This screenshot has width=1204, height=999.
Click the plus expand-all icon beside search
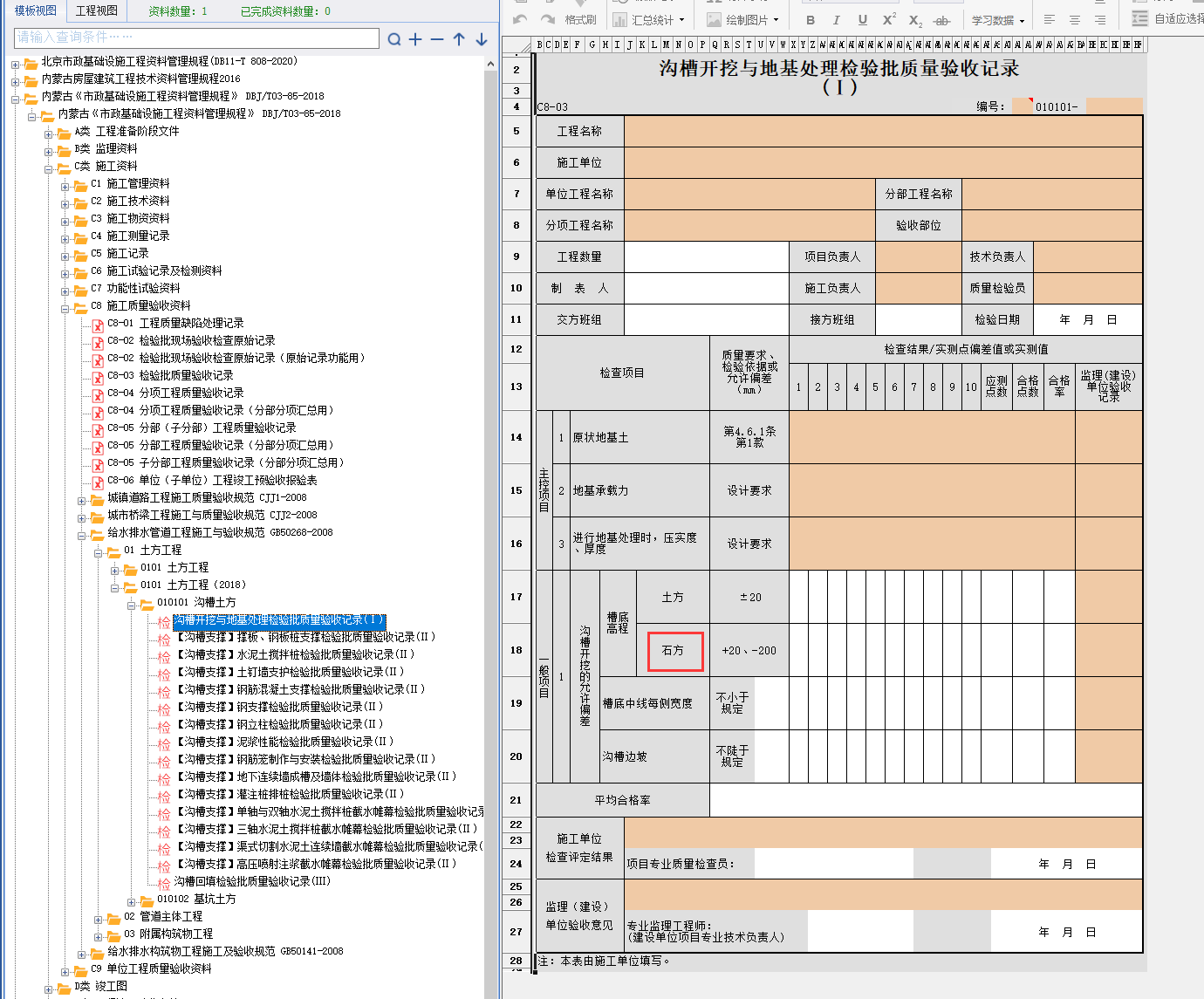pos(415,39)
